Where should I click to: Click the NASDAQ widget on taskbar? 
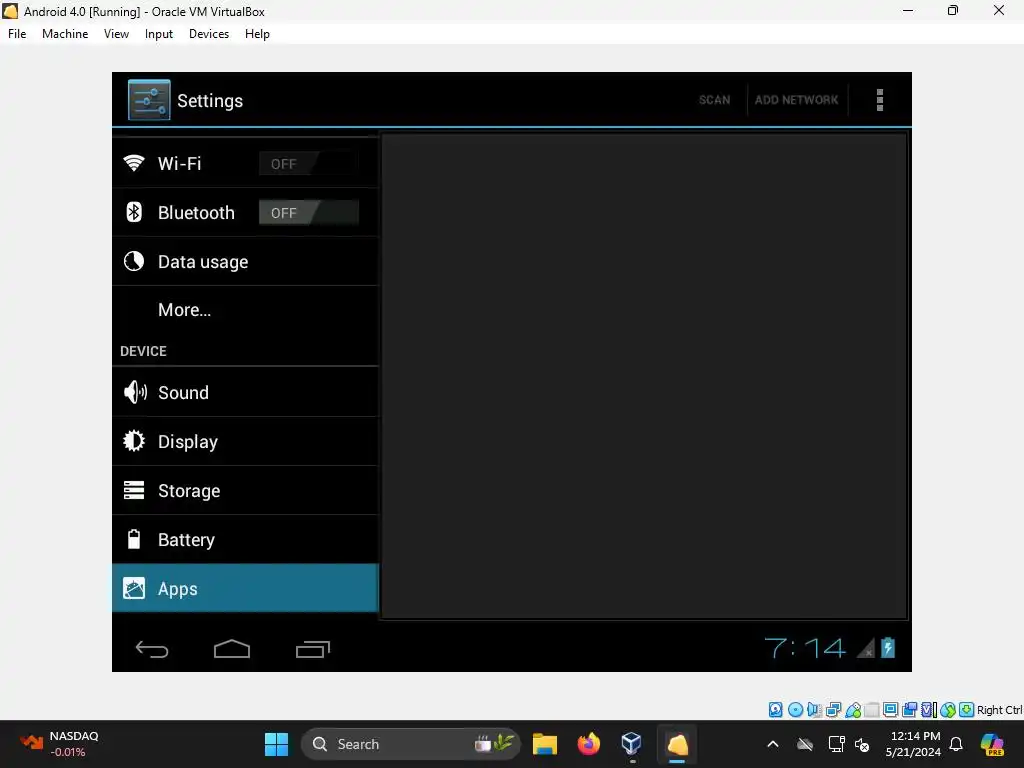tap(60, 744)
